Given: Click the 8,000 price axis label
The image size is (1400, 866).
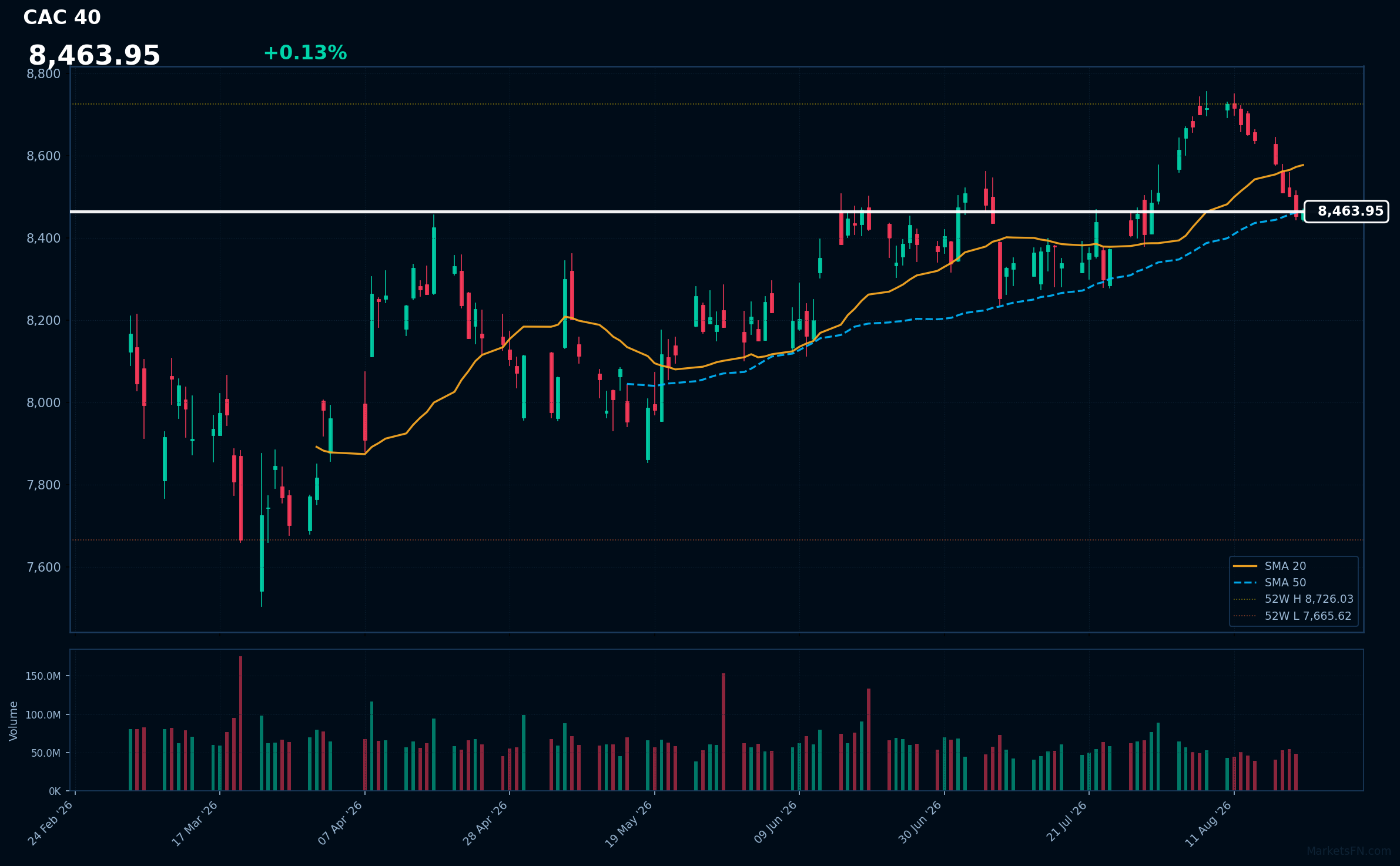Looking at the screenshot, I should coord(43,403).
